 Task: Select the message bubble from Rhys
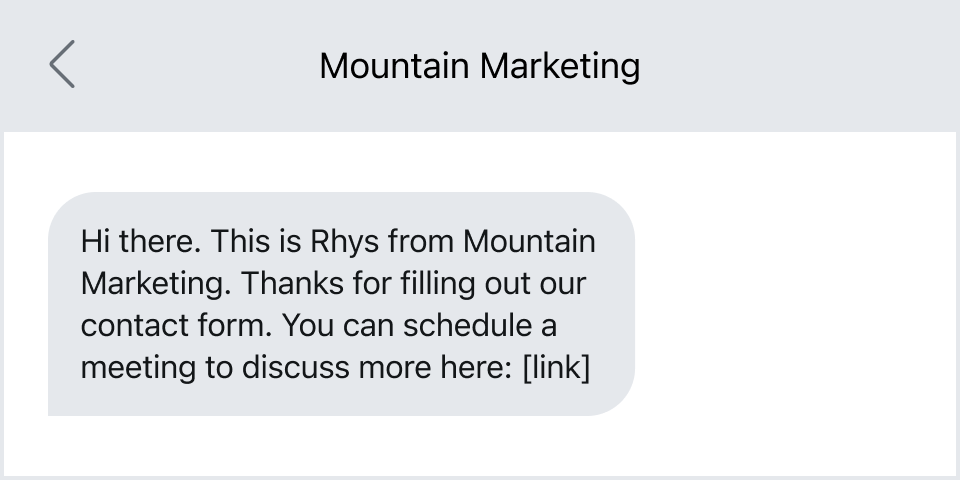341,304
